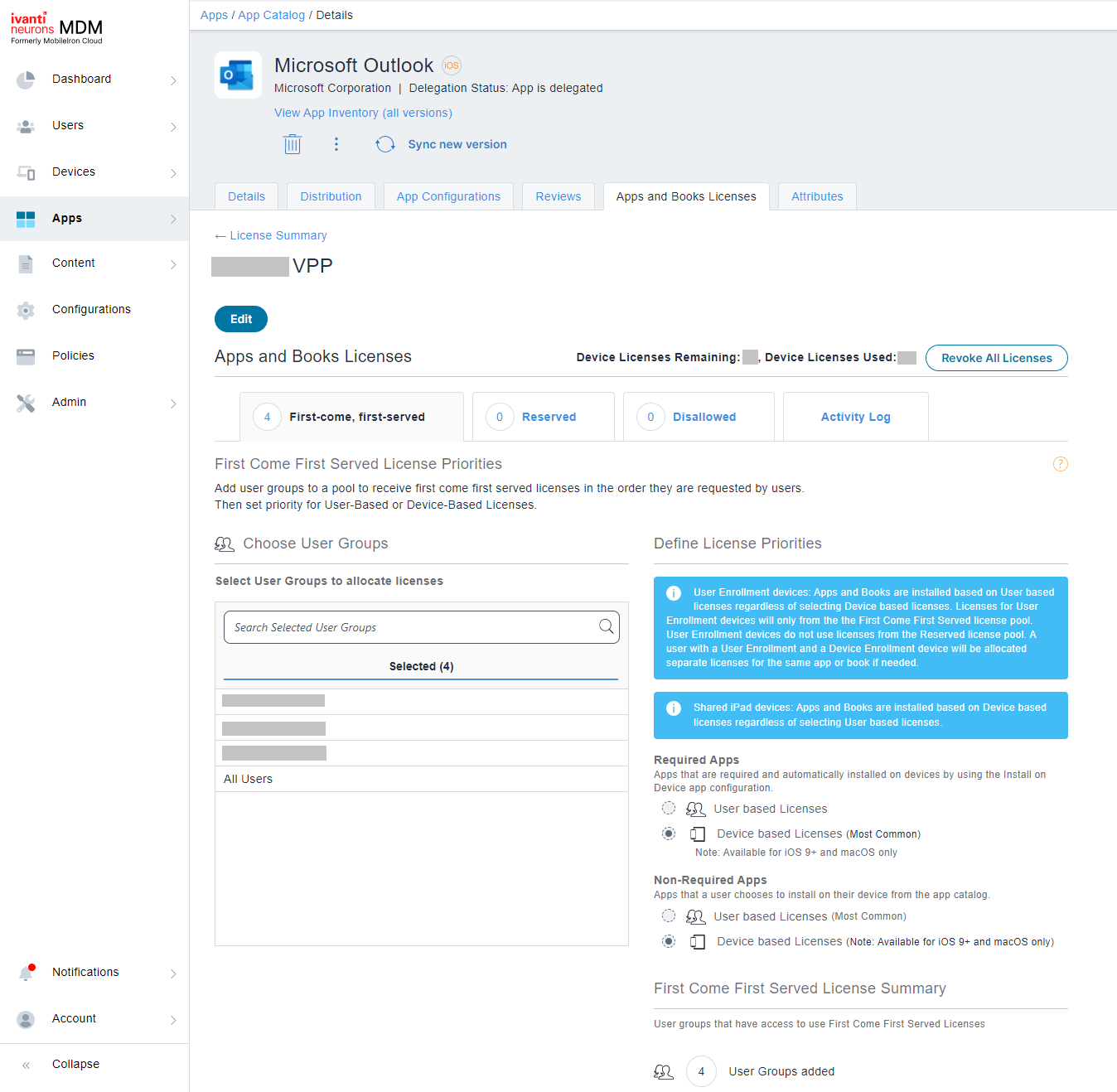Click the Revoke All Licenses button
This screenshot has width=1117, height=1092.
[x=996, y=358]
